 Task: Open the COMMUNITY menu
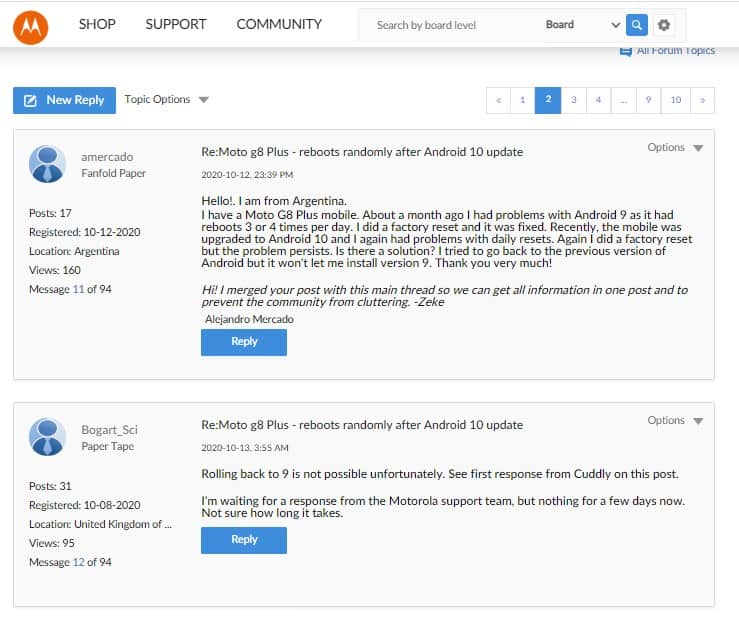pyautogui.click(x=279, y=24)
